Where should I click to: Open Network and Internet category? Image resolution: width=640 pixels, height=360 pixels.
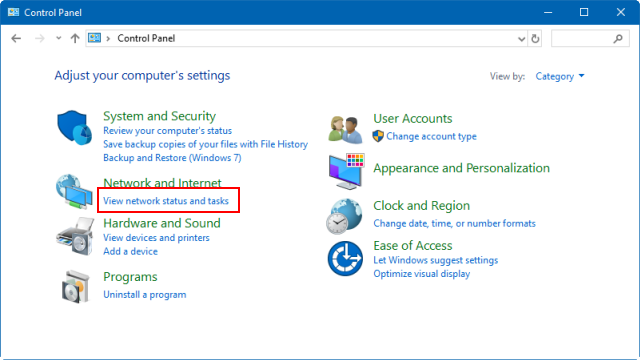point(162,182)
